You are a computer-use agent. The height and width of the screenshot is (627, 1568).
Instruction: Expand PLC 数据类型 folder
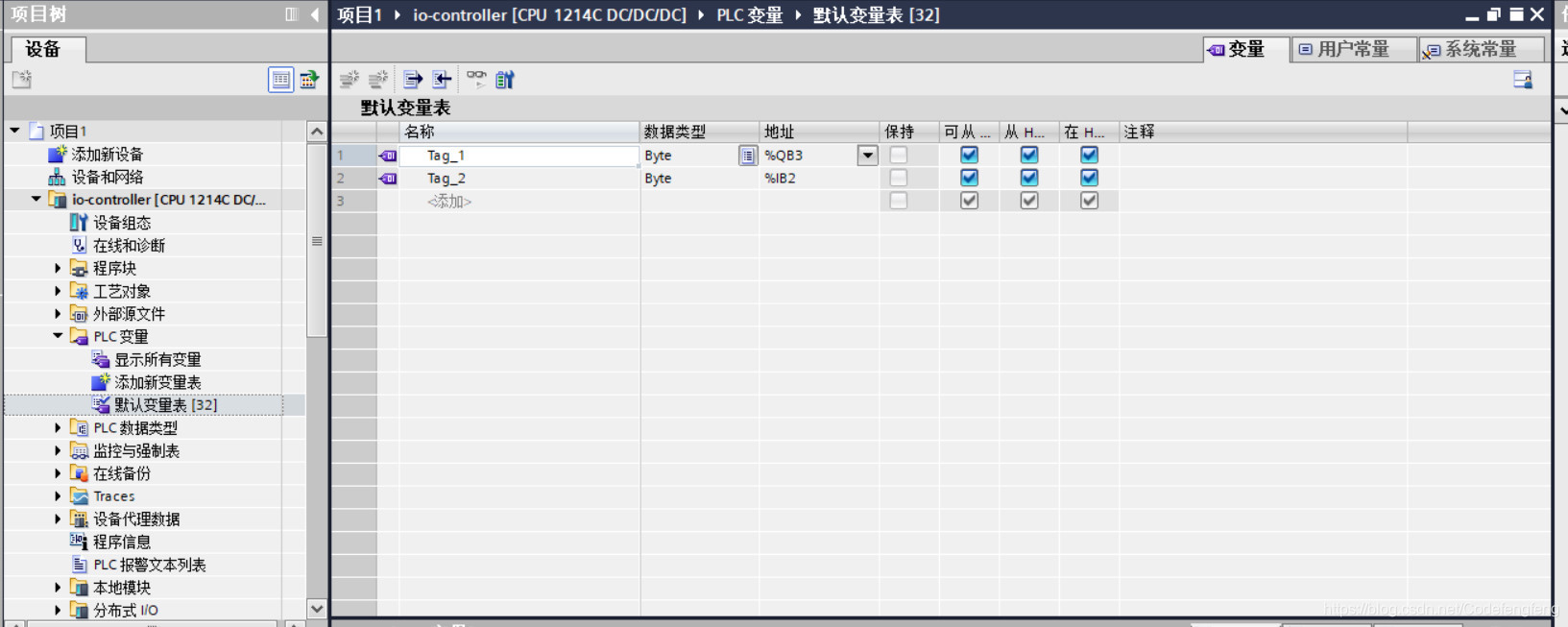point(58,428)
